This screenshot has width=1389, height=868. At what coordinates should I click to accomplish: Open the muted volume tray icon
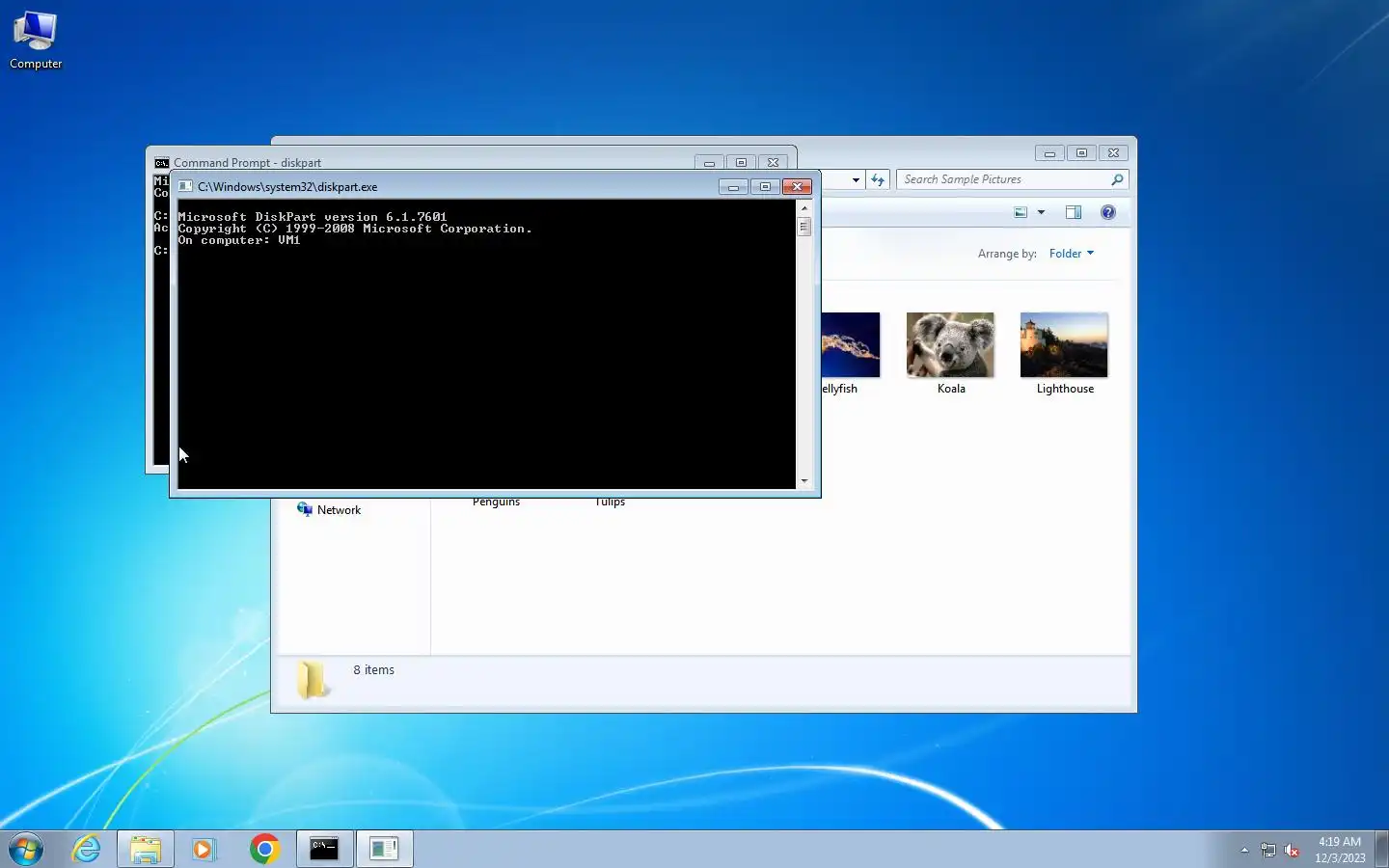1292,850
